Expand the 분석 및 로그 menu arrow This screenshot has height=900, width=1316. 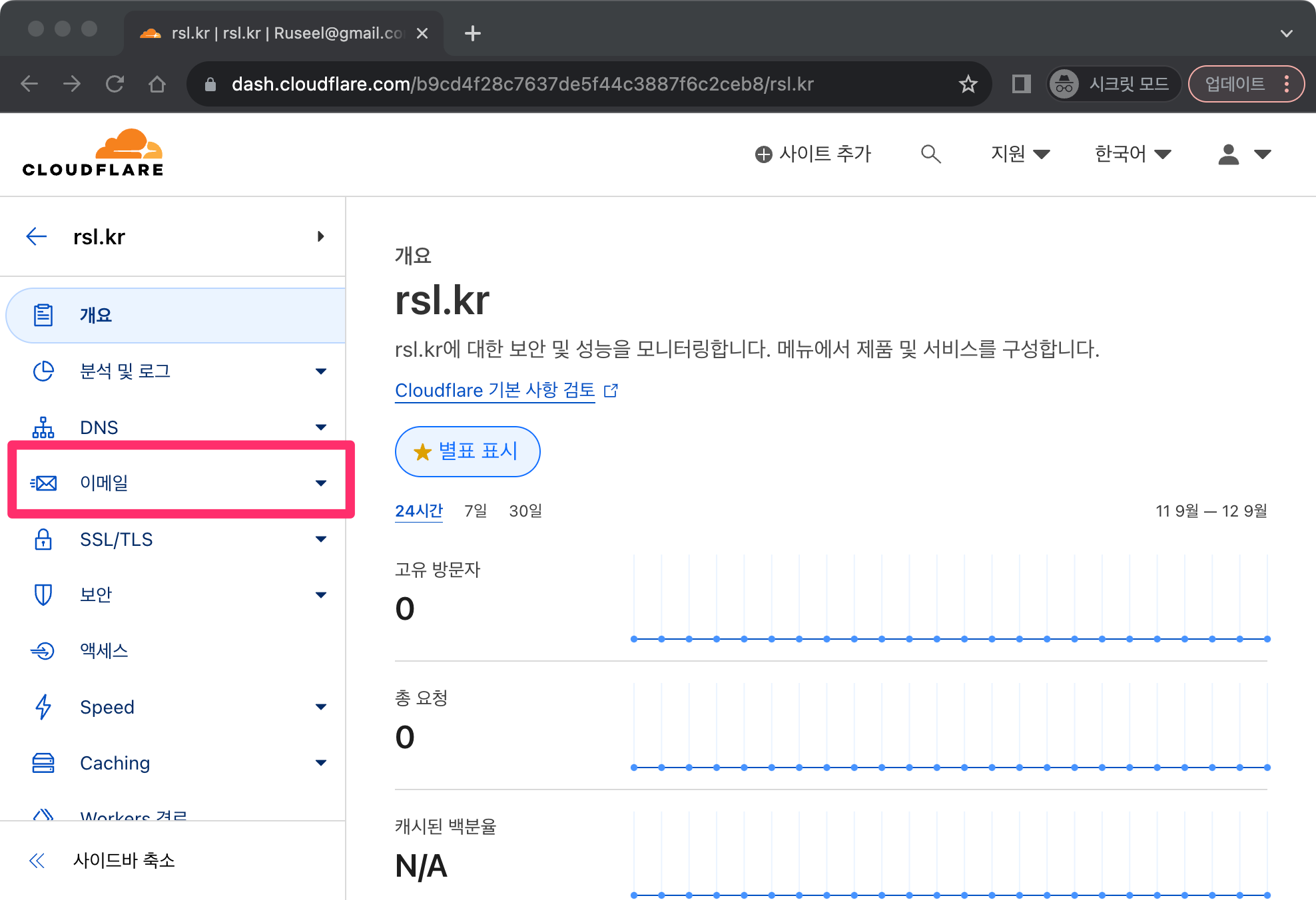click(321, 371)
